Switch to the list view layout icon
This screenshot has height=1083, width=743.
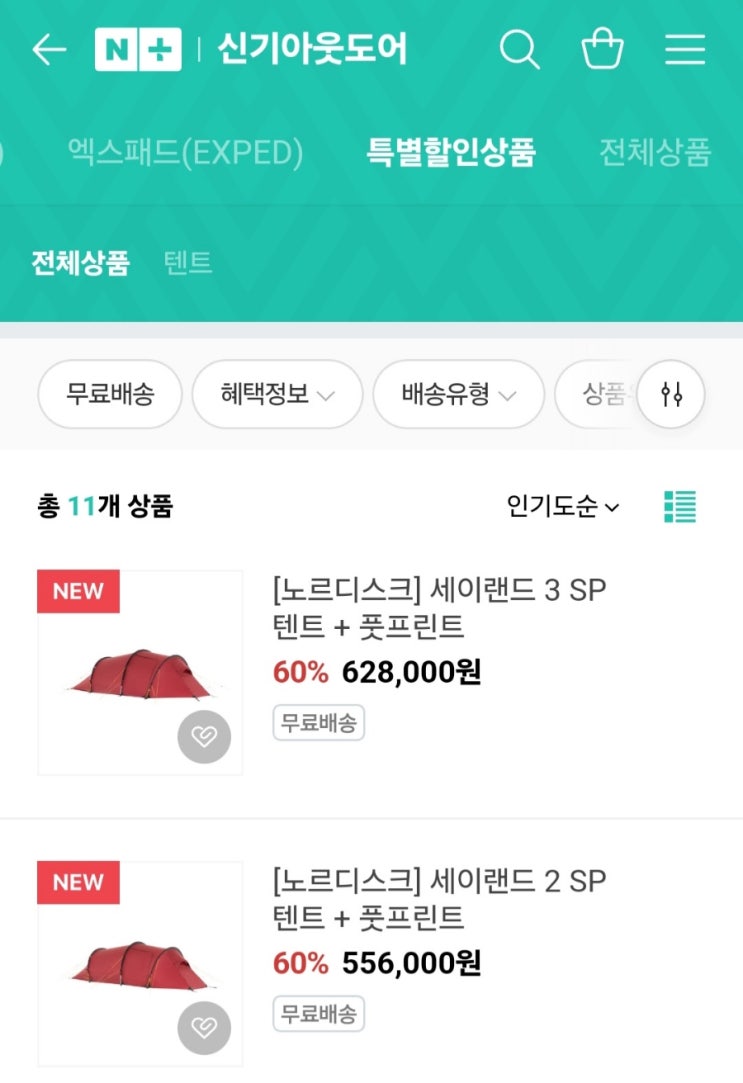click(x=680, y=507)
